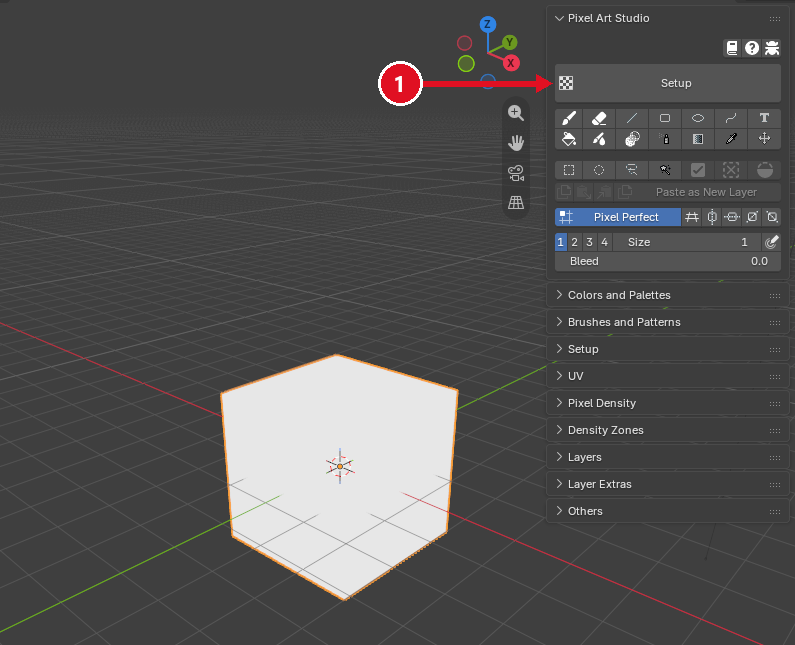
Task: Expand the collapsed Setup sub-panel
Action: tap(668, 349)
